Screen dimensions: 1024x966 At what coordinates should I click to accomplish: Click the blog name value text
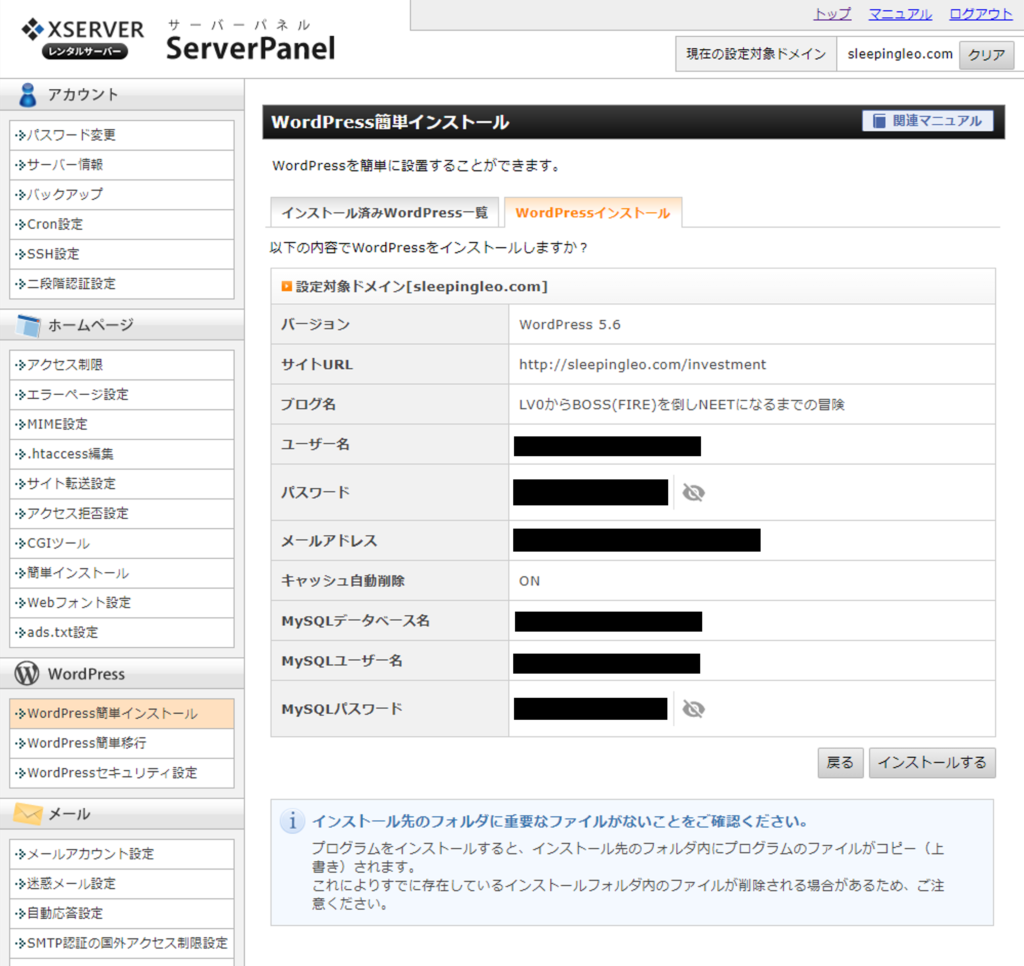pos(682,404)
